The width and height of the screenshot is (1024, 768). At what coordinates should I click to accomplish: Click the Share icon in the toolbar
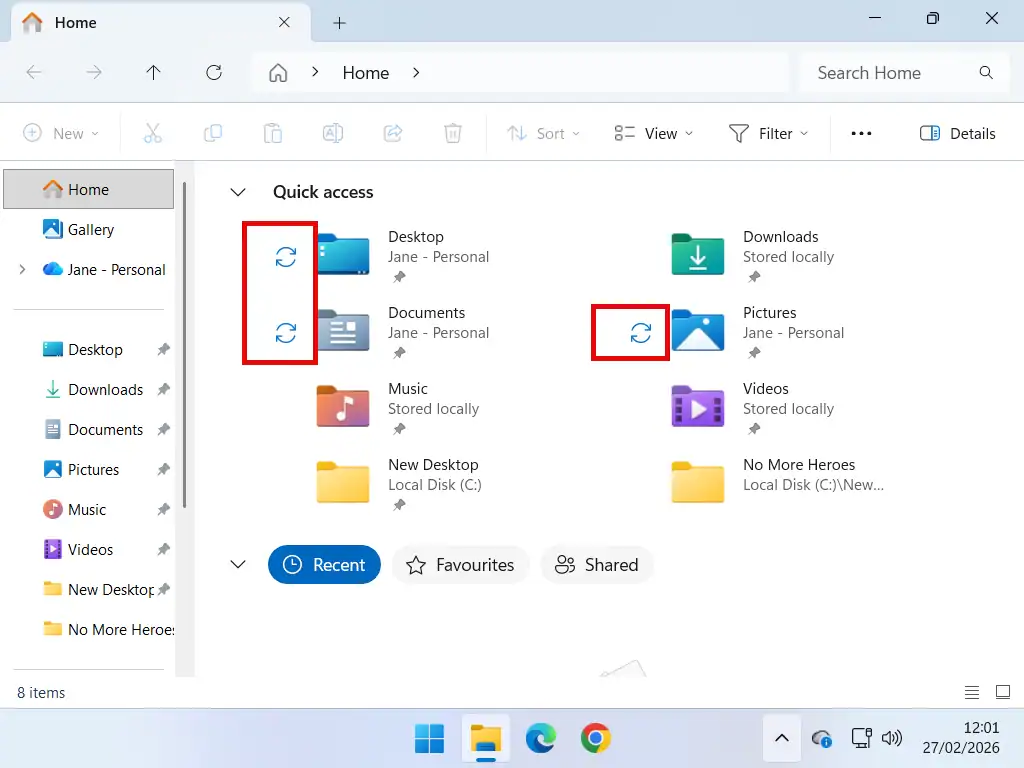pyautogui.click(x=393, y=132)
